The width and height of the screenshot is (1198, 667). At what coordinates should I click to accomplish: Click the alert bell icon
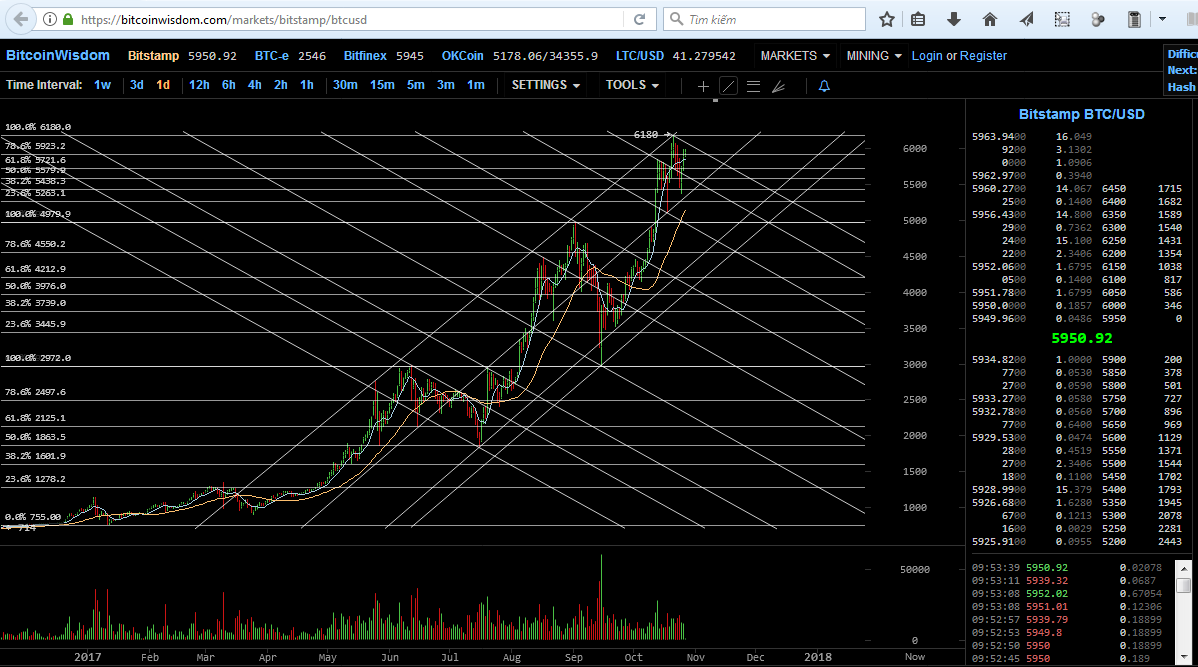(x=824, y=86)
